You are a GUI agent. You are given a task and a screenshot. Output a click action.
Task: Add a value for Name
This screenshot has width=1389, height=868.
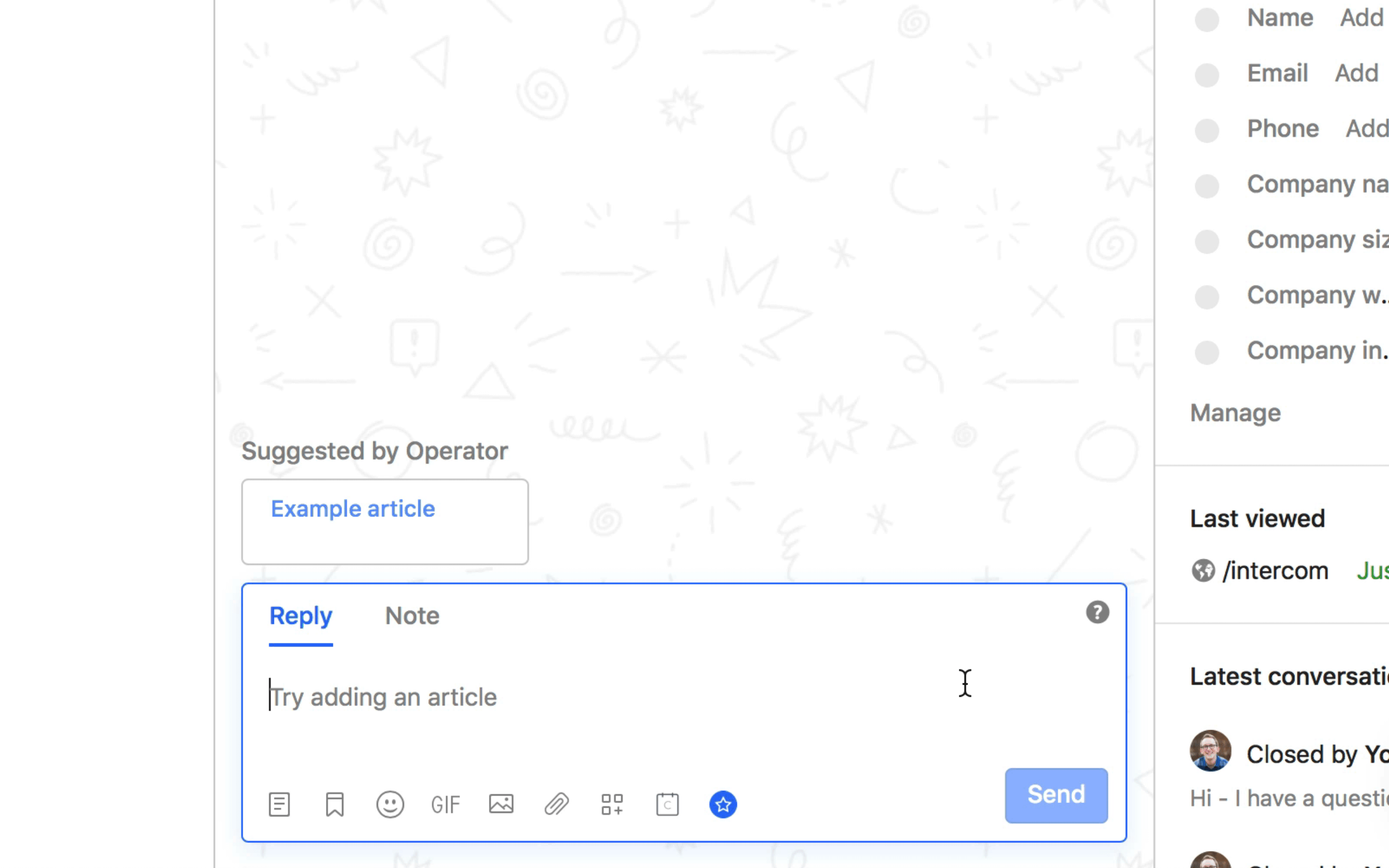click(x=1362, y=18)
